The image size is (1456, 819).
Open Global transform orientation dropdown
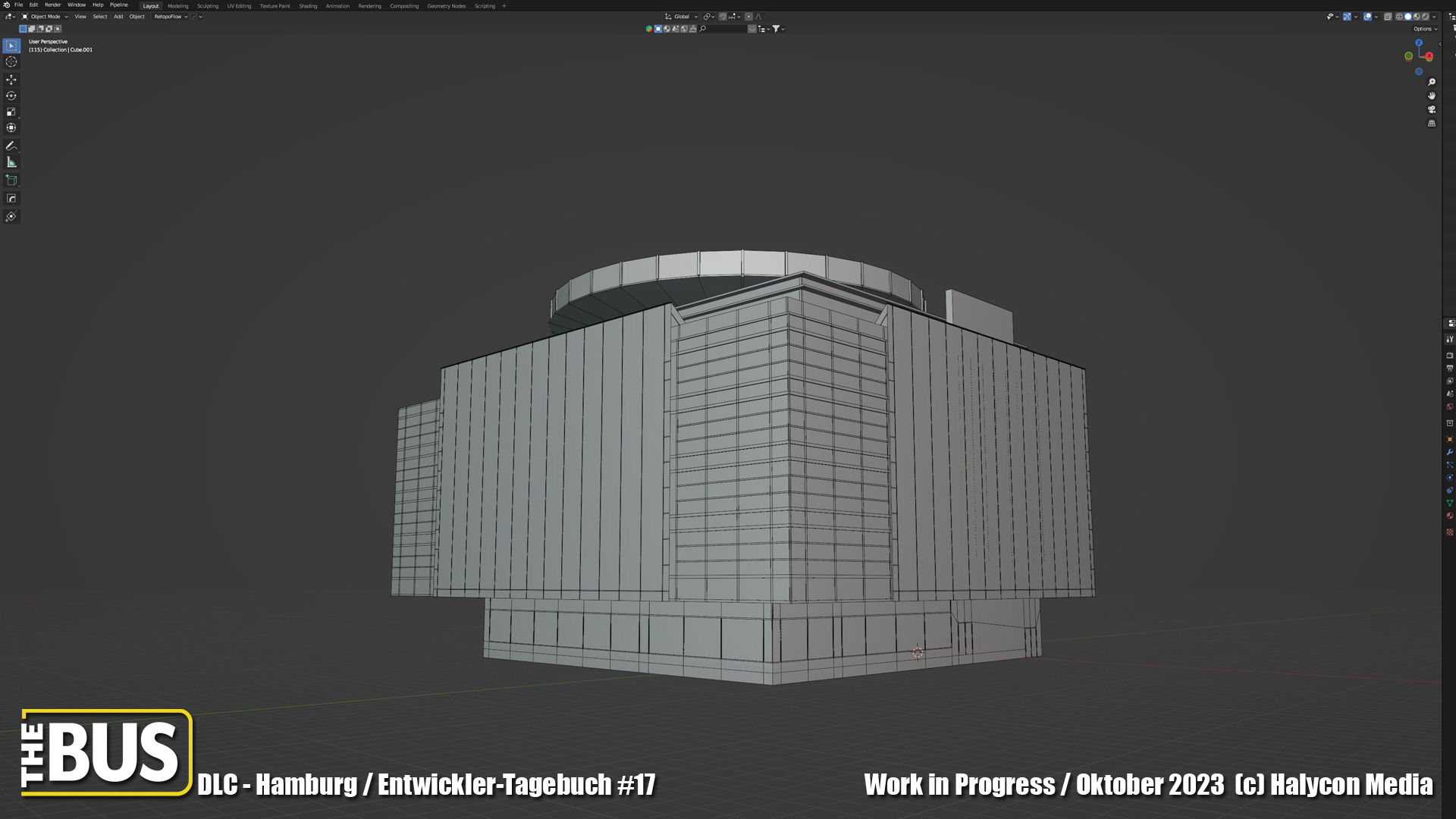click(682, 17)
